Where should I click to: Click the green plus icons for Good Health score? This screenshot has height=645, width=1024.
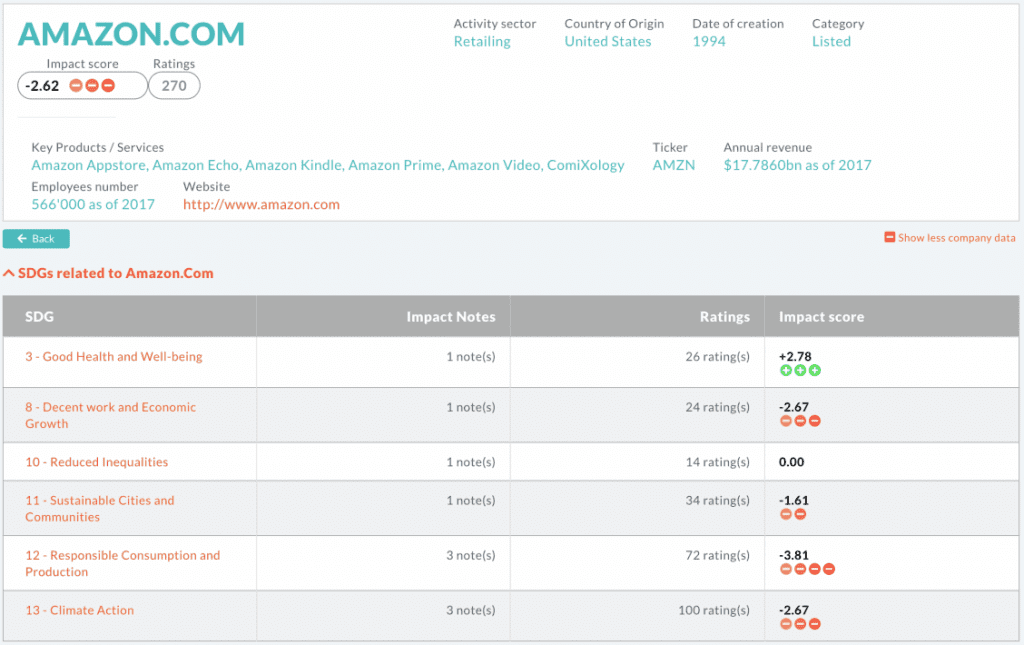[x=800, y=371]
